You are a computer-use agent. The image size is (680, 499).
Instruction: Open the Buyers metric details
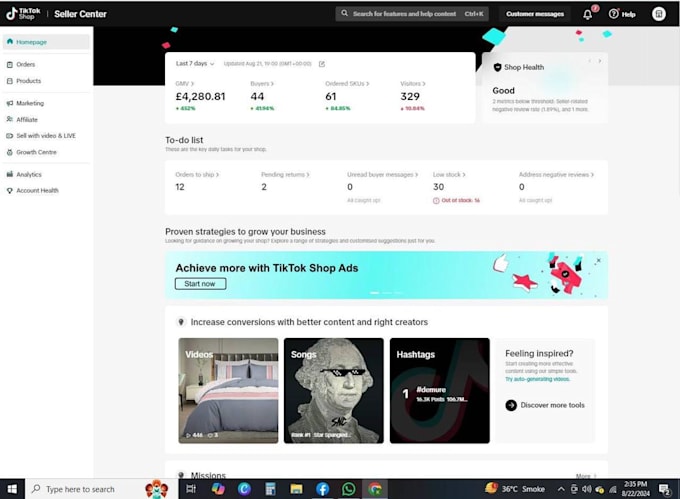tap(262, 84)
